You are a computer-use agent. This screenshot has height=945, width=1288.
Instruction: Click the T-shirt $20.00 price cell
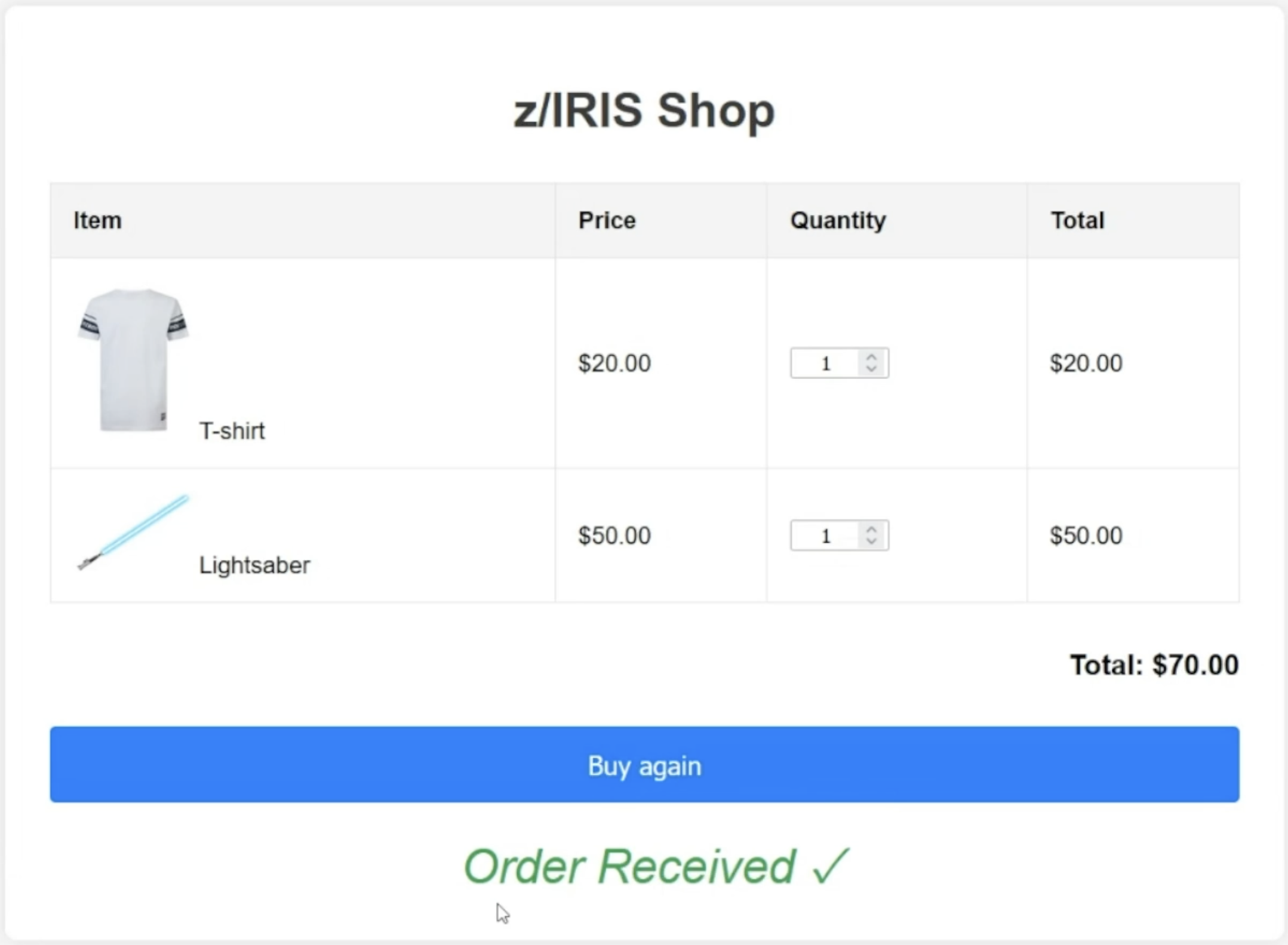[x=614, y=363]
